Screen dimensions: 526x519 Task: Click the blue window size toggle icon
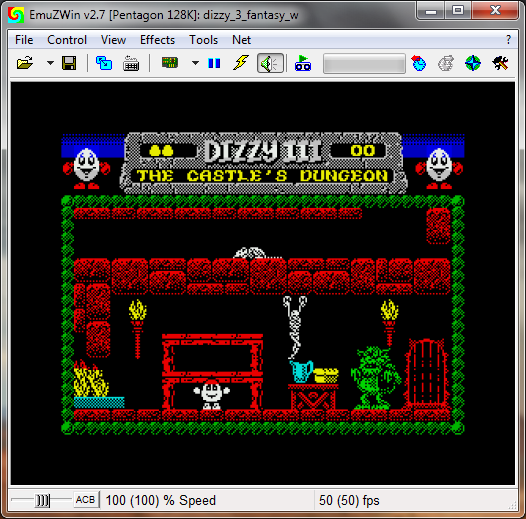click(x=104, y=63)
